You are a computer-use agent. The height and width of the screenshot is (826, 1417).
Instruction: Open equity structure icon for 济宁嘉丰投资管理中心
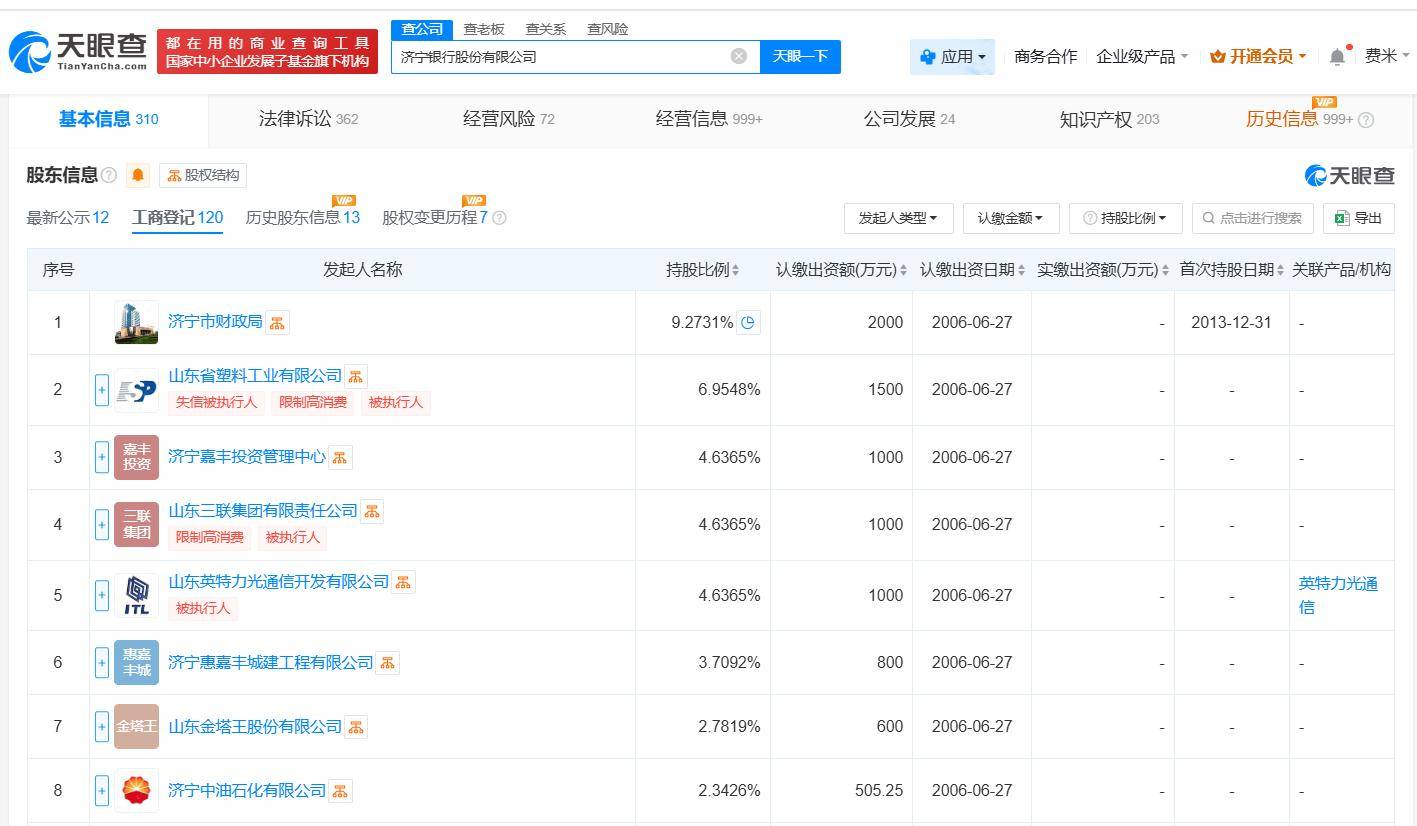[340, 457]
